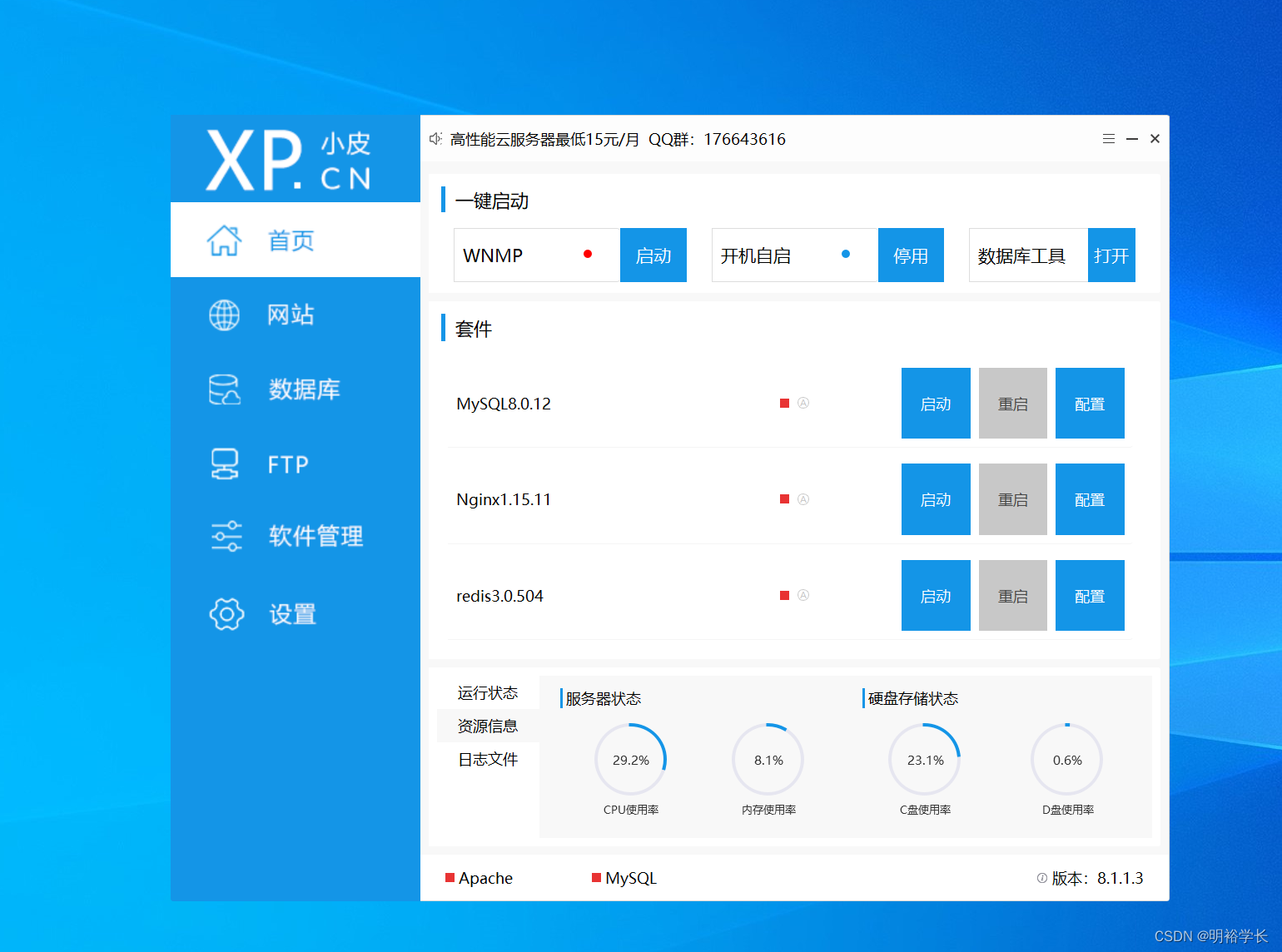Restart redis3.0.504 service
The height and width of the screenshot is (952, 1282).
(x=1013, y=596)
